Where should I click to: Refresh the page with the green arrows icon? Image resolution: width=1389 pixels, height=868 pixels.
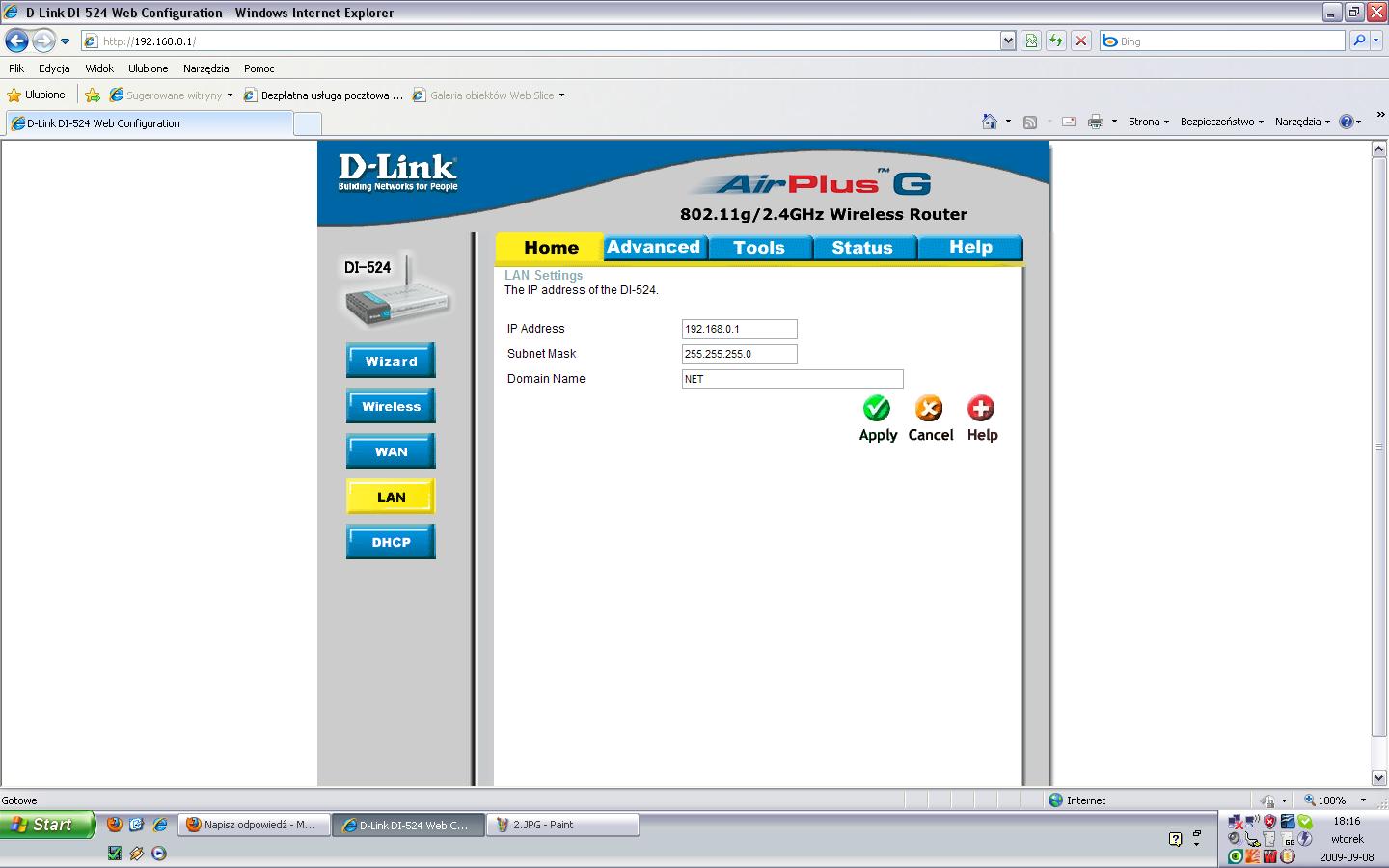pos(1056,41)
